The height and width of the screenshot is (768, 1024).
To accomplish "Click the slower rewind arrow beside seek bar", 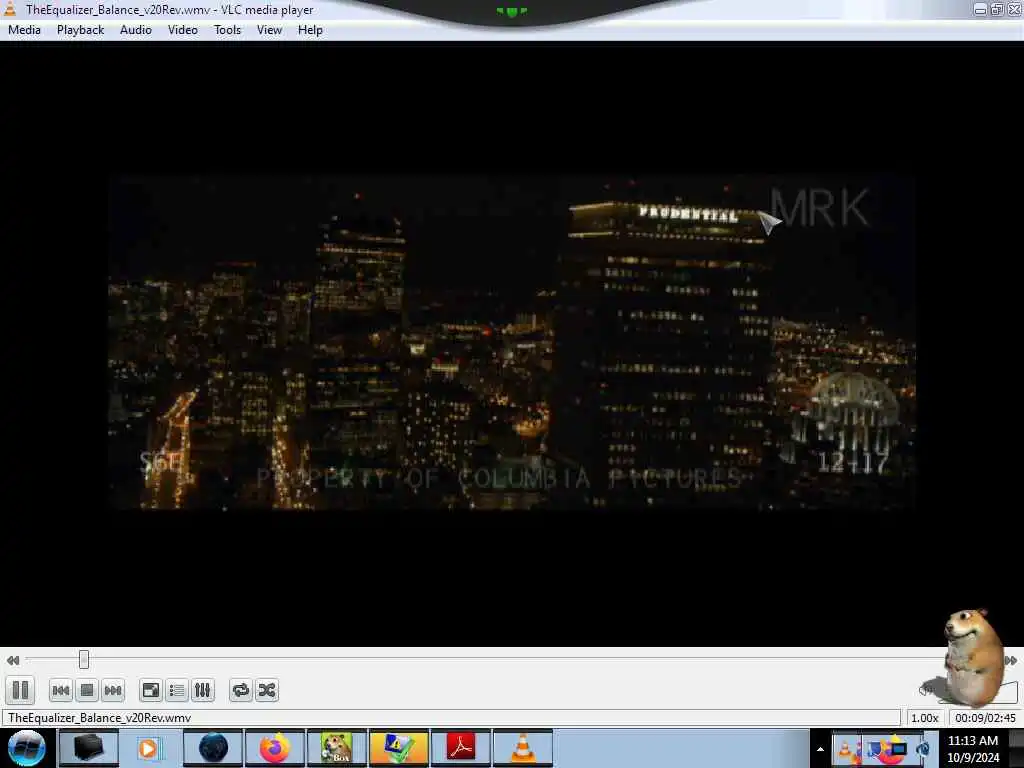I will pos(12,660).
